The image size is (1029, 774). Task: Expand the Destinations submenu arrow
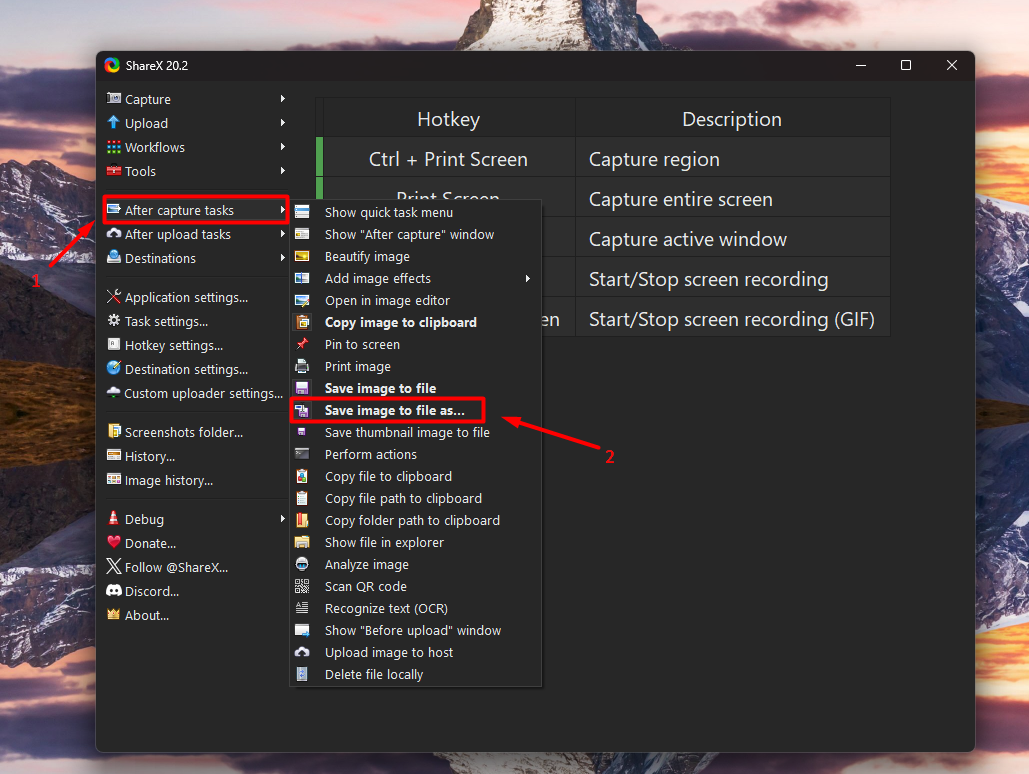point(283,258)
